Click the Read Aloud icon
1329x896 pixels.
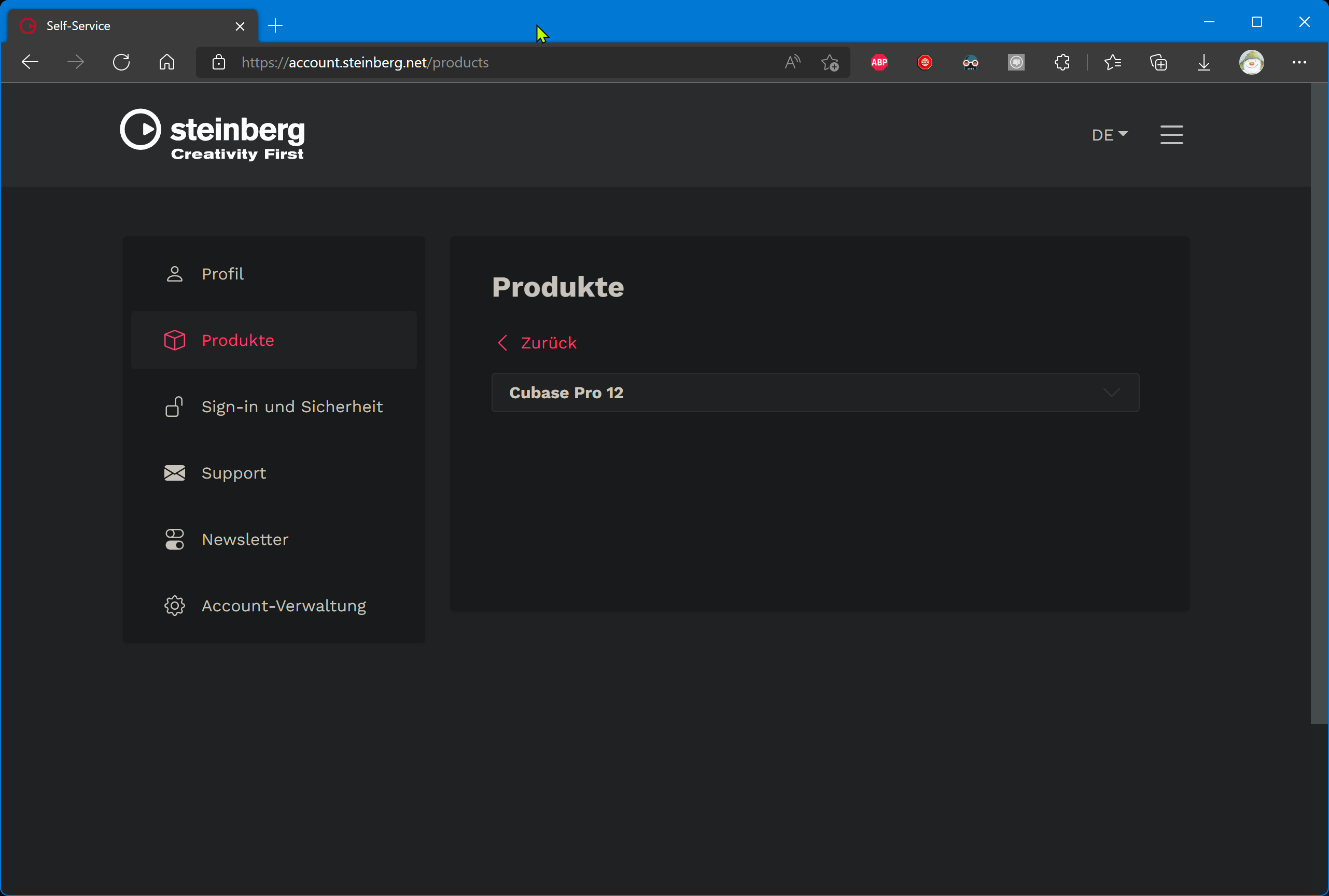[792, 62]
